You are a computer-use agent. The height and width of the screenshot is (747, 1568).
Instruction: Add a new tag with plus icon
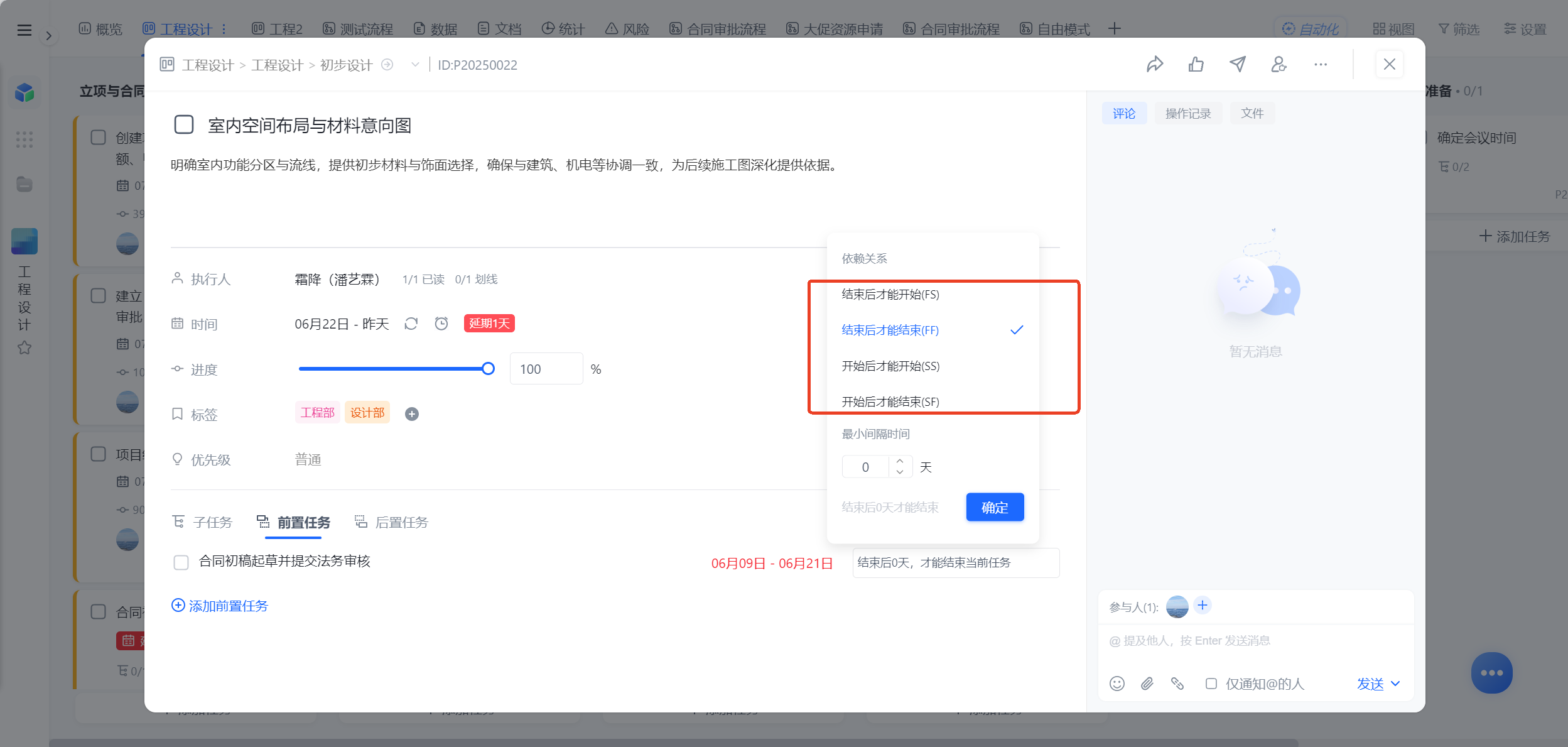click(412, 413)
